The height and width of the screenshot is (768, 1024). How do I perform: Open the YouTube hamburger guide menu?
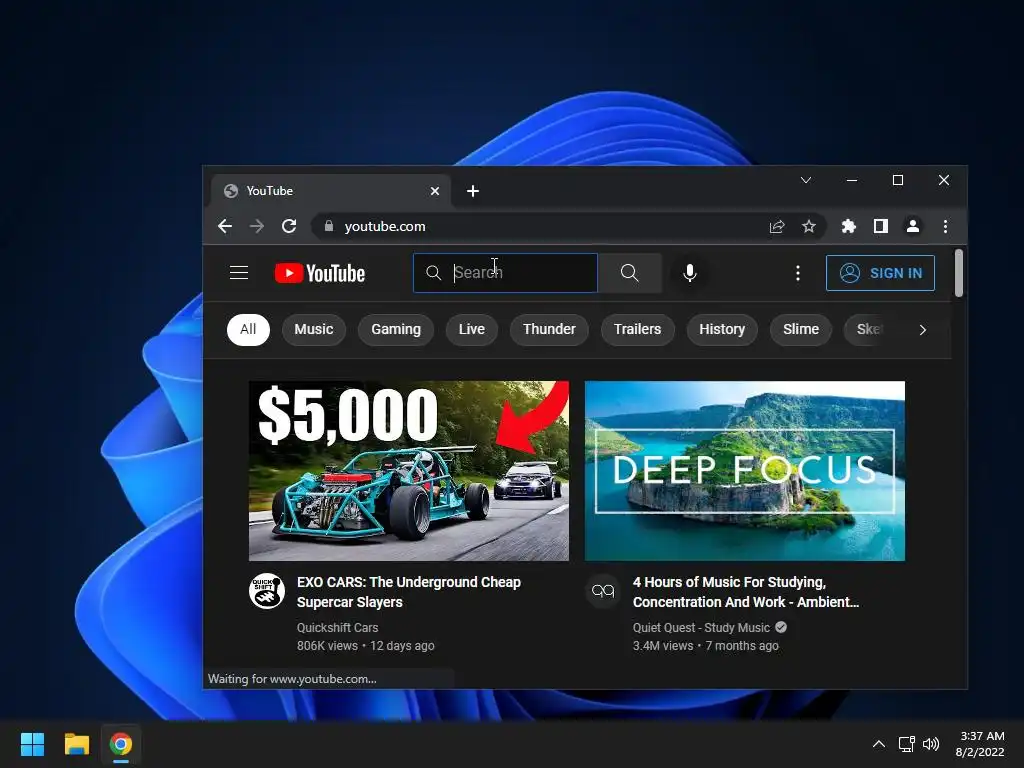(x=239, y=272)
